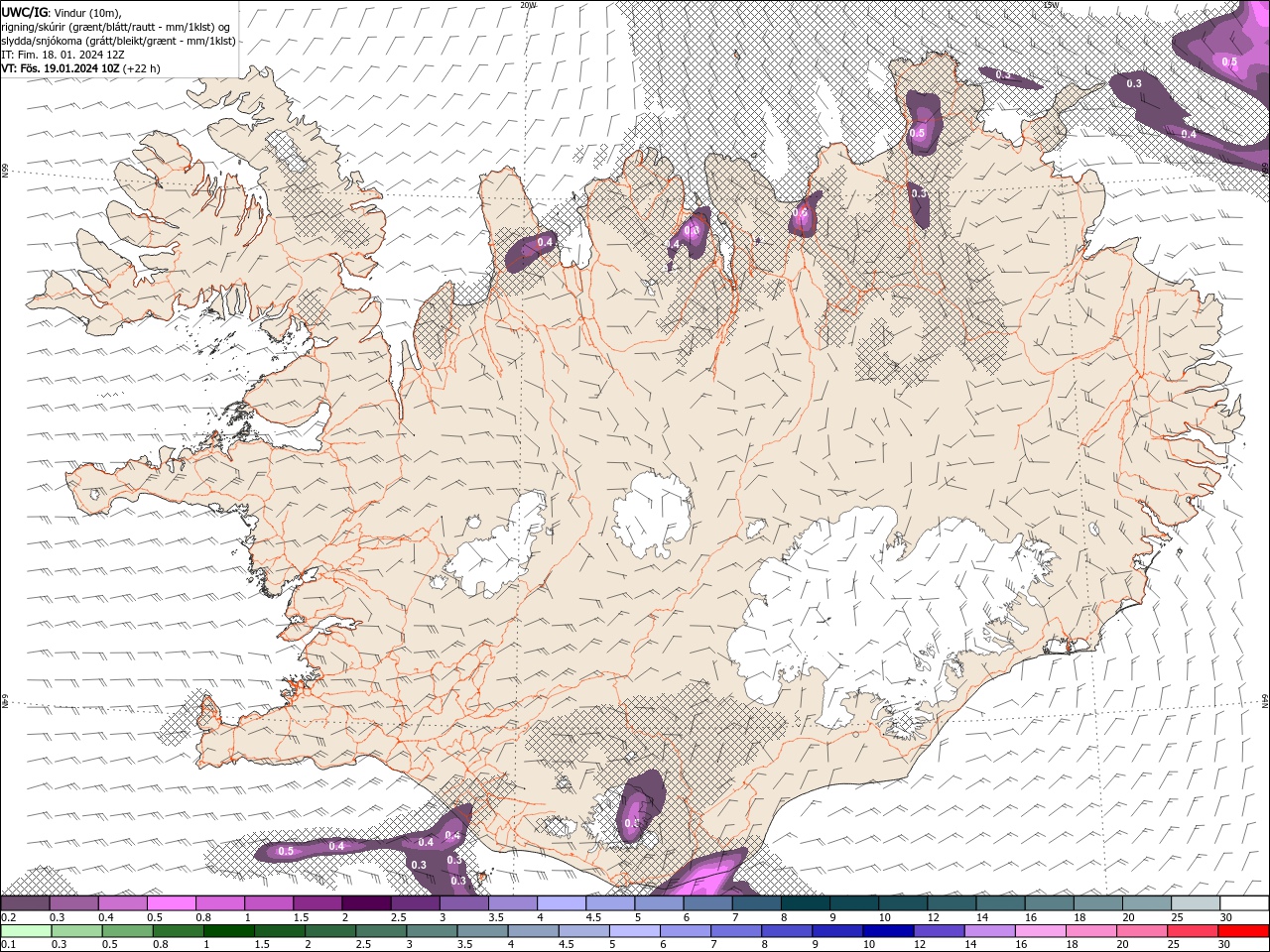The image size is (1270, 952).
Task: Click the bright red 30 swatch in lower legend
Action: tap(1242, 931)
